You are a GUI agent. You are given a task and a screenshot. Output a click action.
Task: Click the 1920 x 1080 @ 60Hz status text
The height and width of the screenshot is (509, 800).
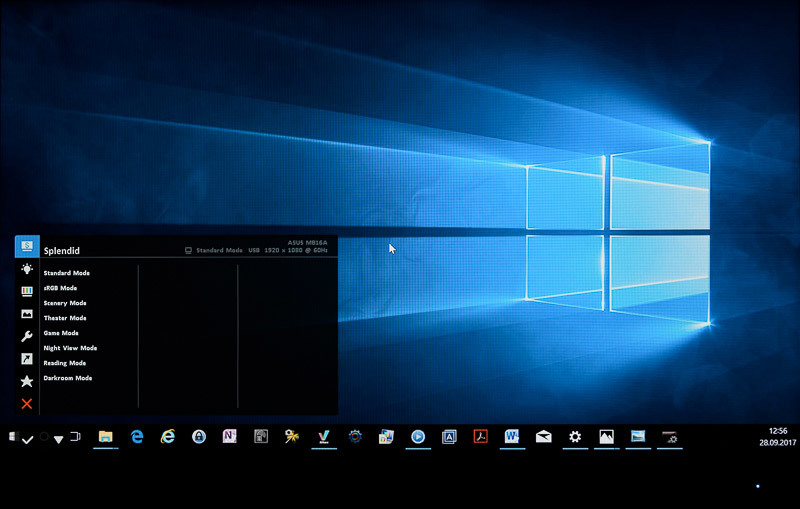click(x=296, y=250)
